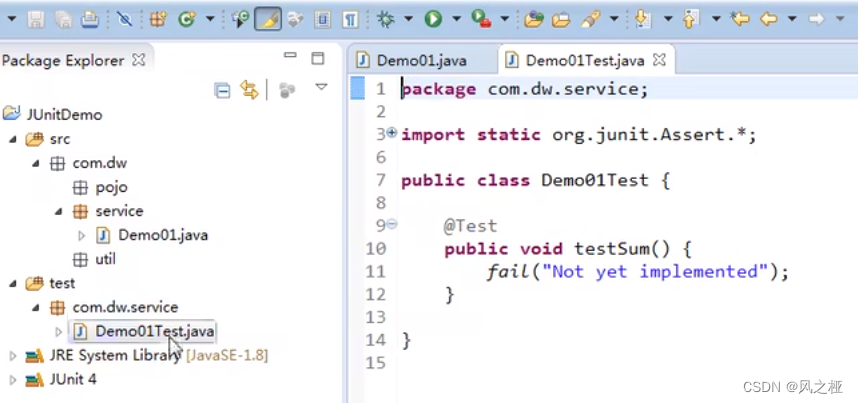This screenshot has width=858, height=403.
Task: Open dropdown beside Run toolbox icon
Action: 505,20
